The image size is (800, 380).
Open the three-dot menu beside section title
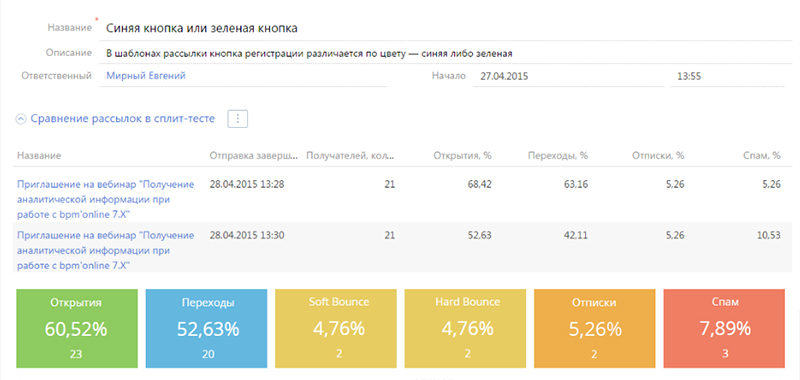[238, 119]
